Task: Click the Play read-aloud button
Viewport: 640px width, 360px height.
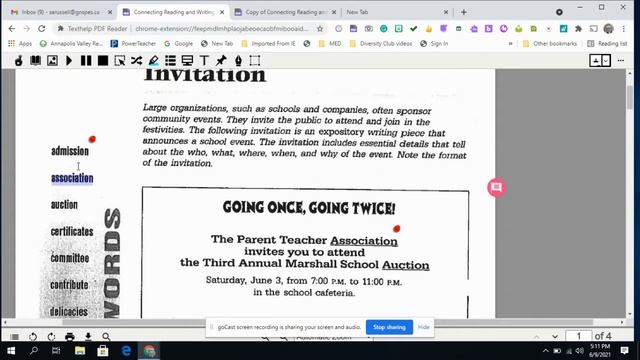Action: tap(69, 61)
